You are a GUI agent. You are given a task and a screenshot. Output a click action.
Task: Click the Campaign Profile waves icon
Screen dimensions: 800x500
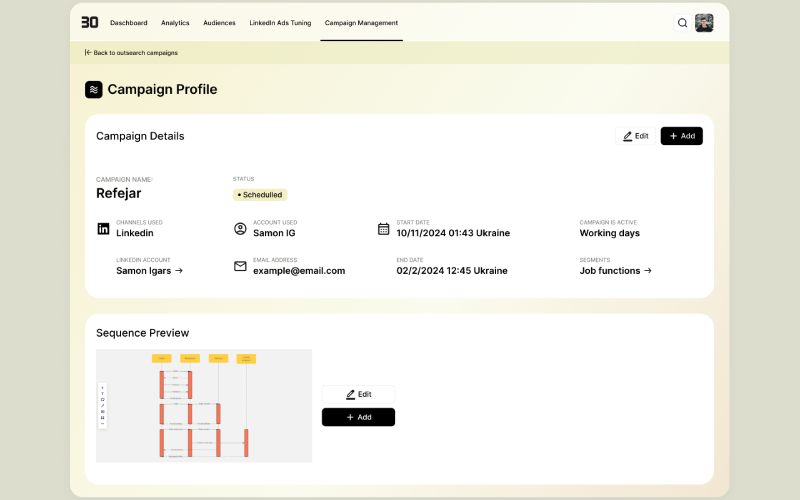(94, 90)
